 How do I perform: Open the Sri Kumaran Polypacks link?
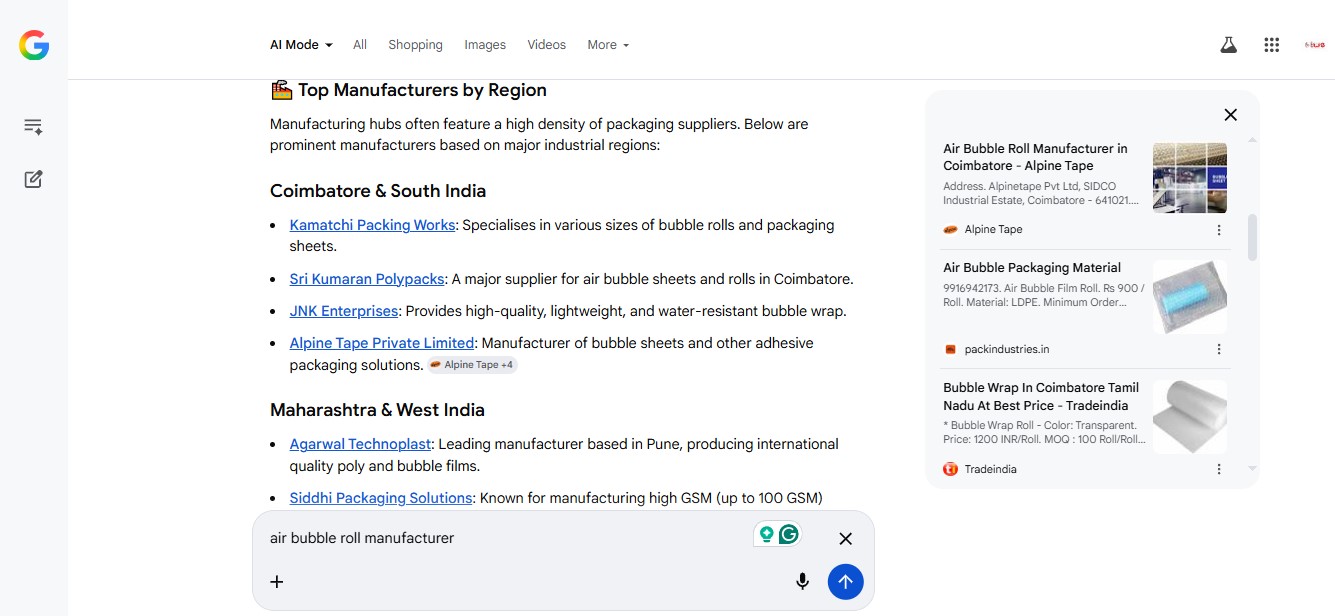pos(365,279)
